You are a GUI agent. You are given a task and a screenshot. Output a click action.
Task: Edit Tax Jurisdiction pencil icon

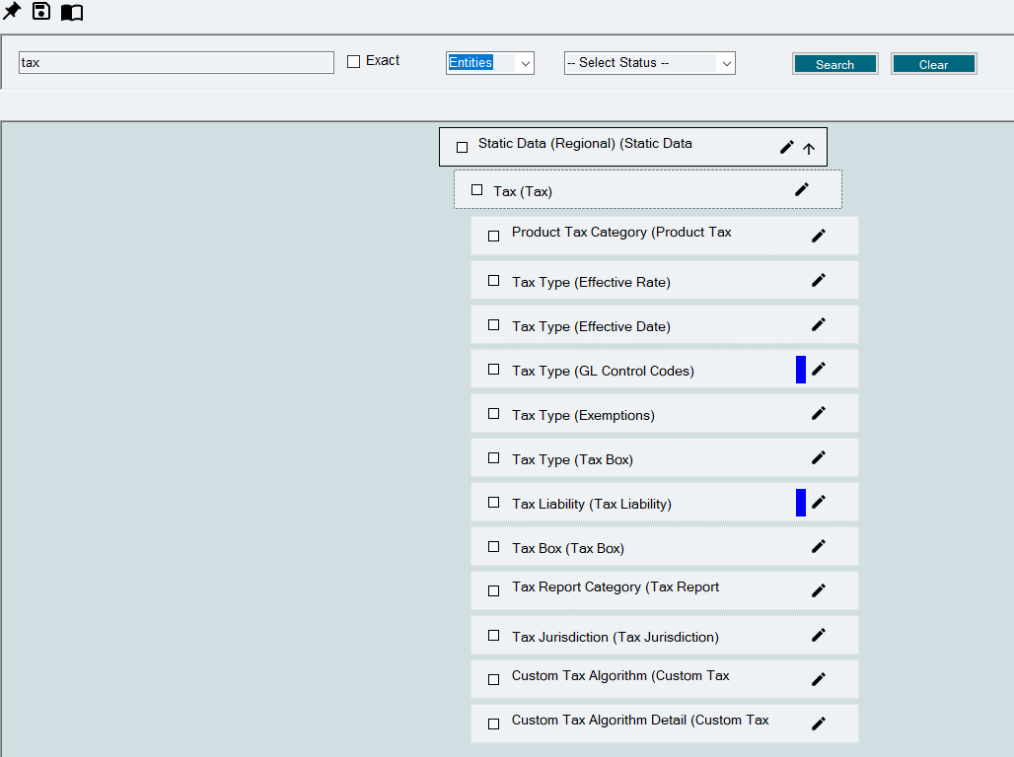coord(819,635)
